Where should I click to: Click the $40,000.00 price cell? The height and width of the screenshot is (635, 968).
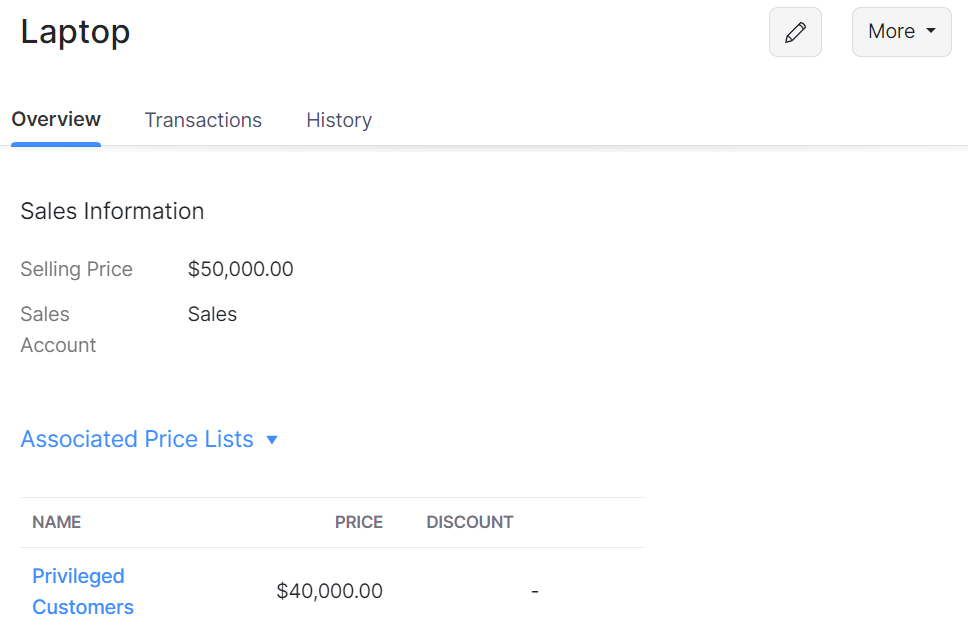pyautogui.click(x=330, y=591)
